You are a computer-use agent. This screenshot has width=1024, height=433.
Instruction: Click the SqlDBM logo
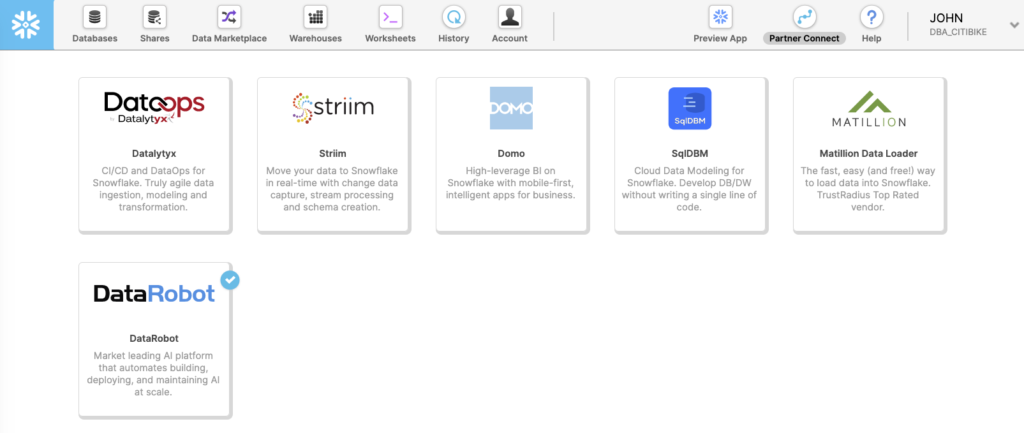point(690,108)
